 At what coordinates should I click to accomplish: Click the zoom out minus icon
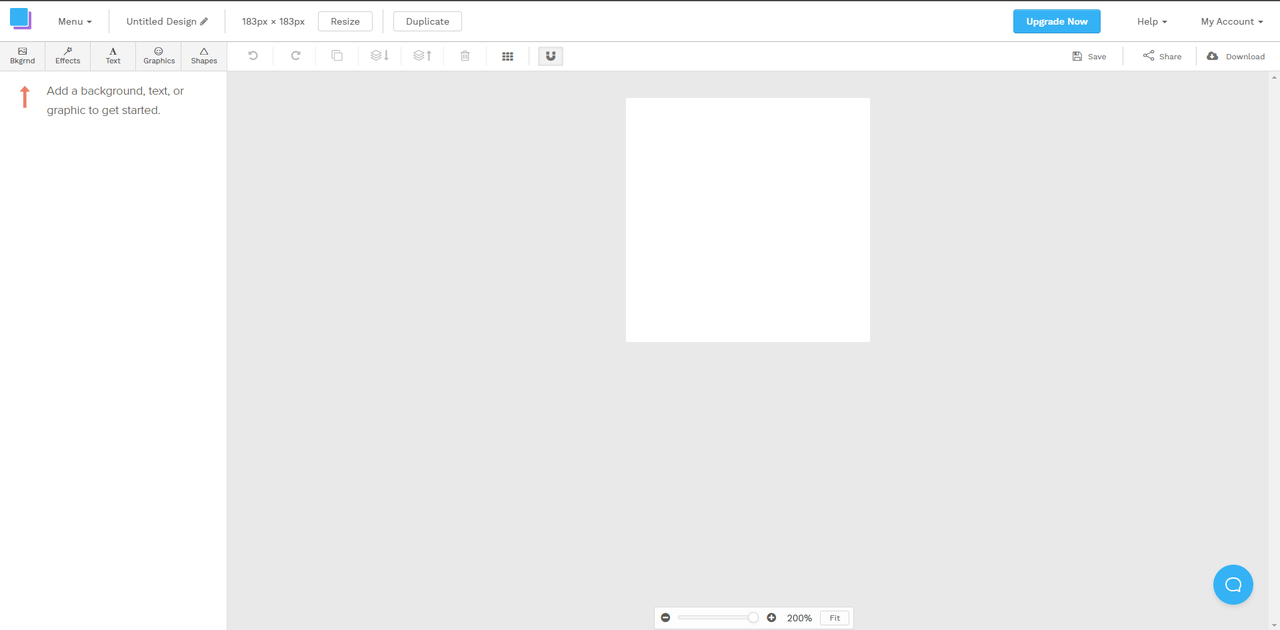[x=666, y=618]
